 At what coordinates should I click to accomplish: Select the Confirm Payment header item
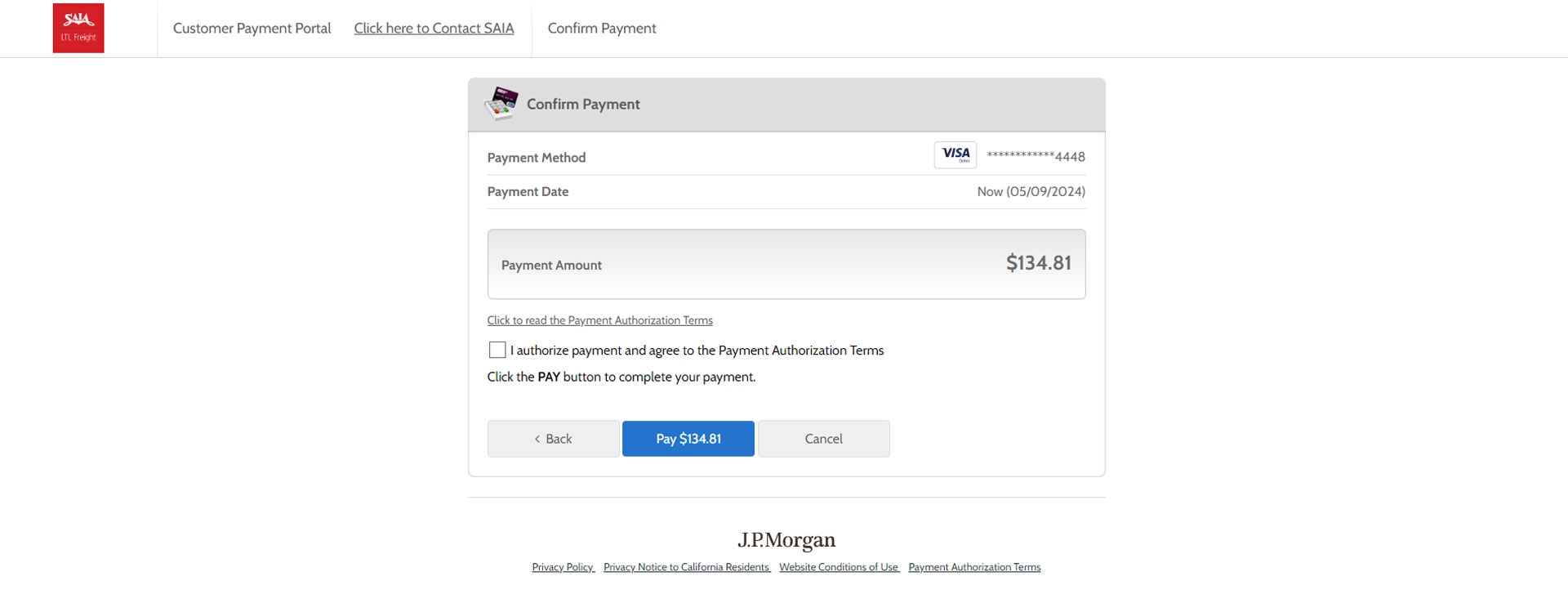602,29
